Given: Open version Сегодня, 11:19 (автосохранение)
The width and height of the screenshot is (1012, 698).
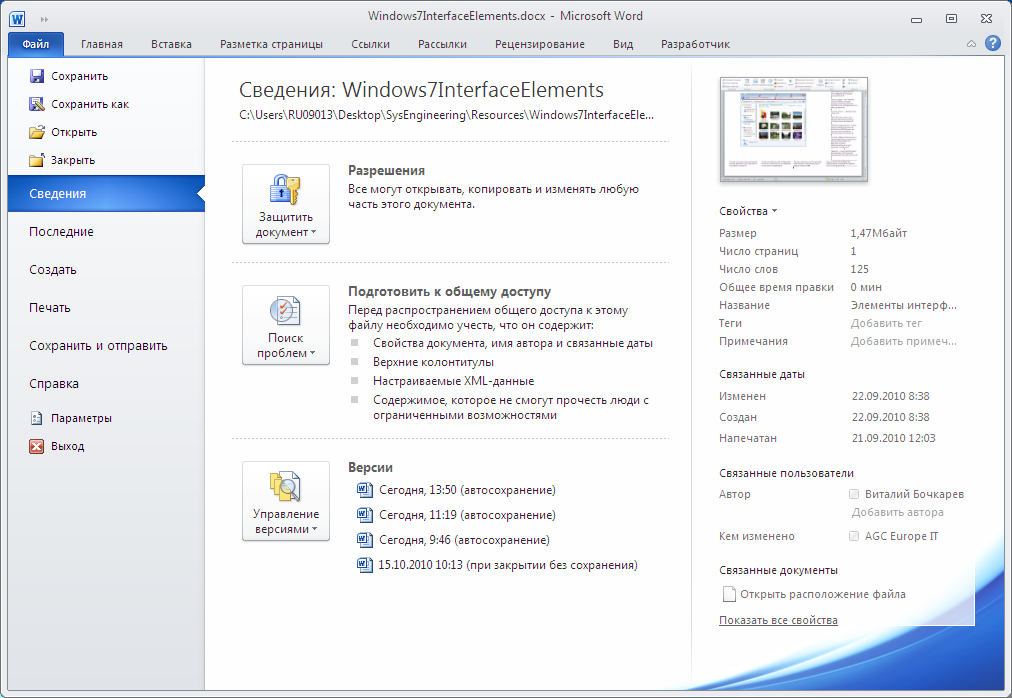Looking at the screenshot, I should (x=467, y=515).
